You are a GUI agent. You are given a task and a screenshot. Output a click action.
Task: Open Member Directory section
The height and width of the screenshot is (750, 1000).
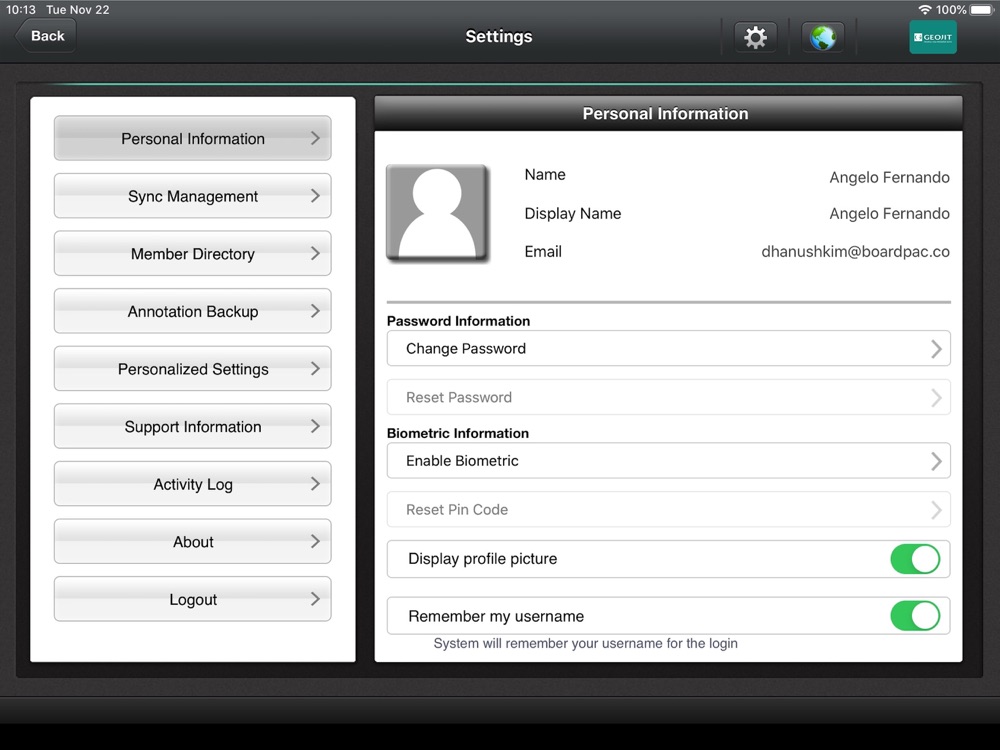point(193,253)
